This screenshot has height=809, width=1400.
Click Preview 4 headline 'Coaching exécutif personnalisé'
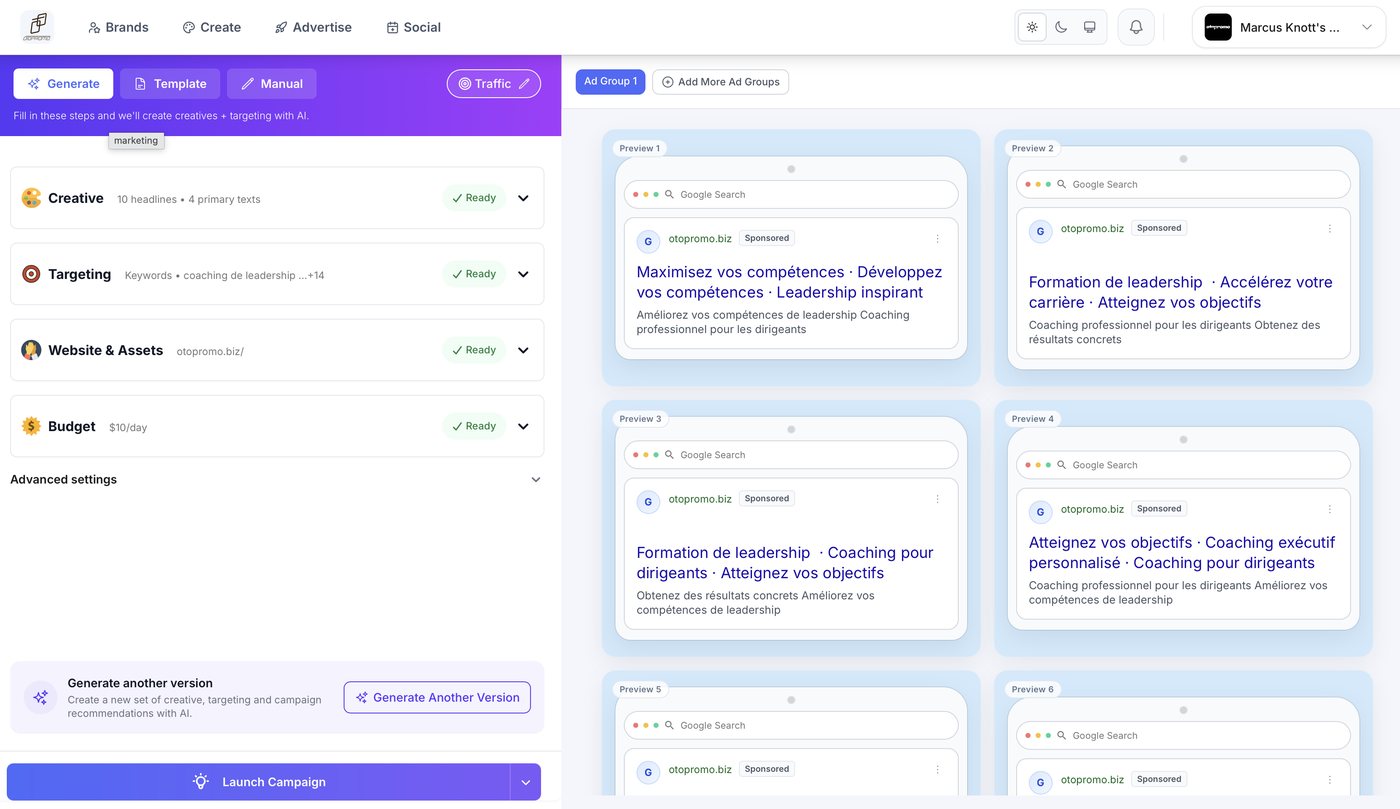pyautogui.click(x=1182, y=553)
